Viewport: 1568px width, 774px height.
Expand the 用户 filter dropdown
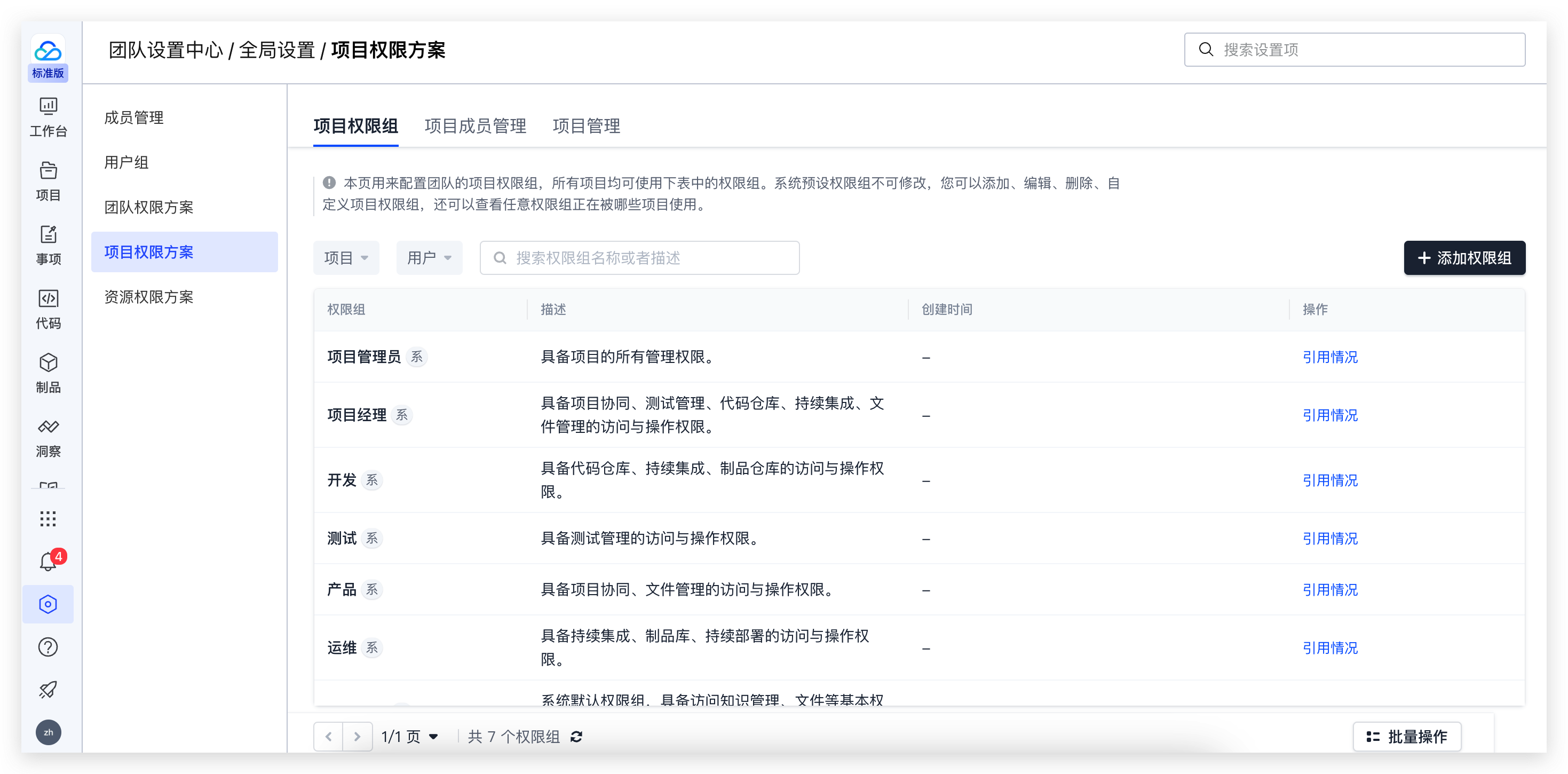429,258
